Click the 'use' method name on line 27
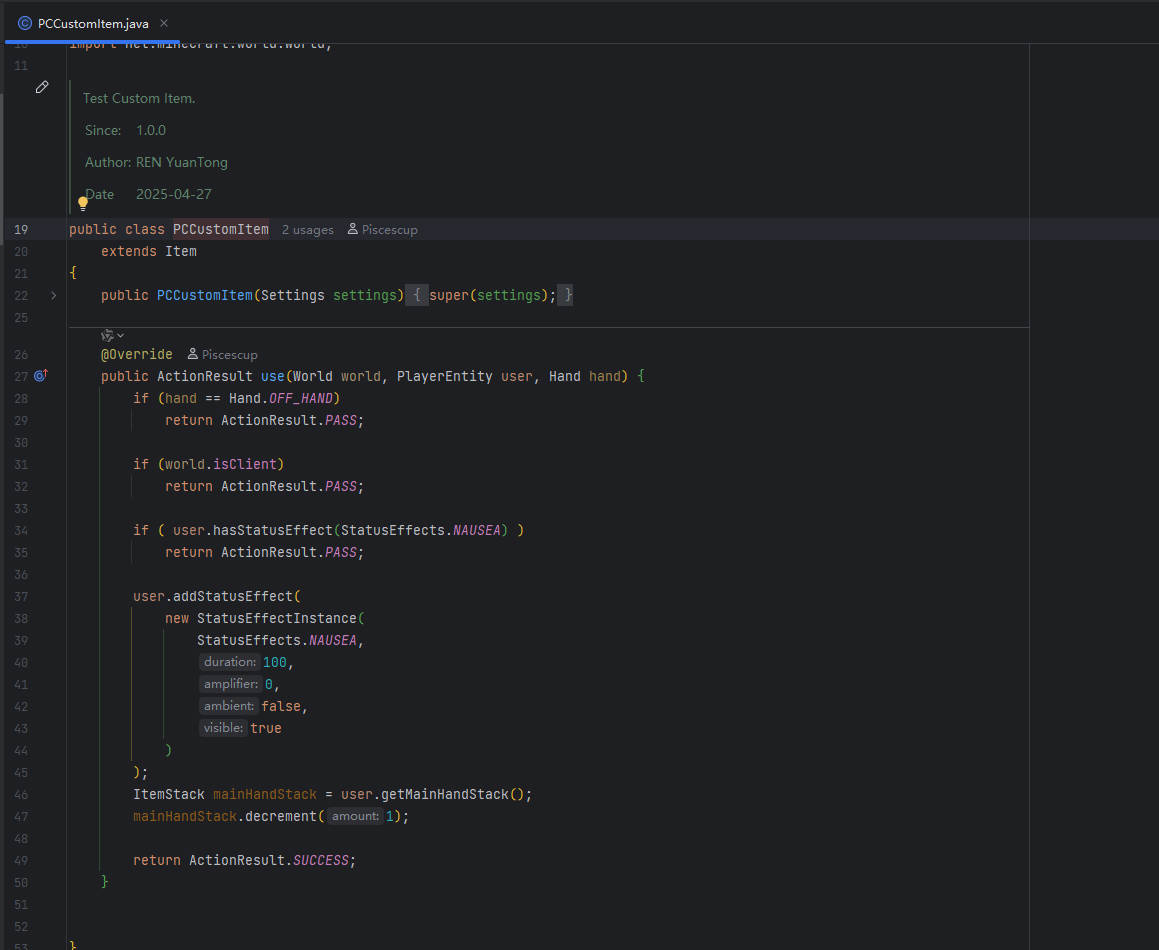 pos(273,376)
